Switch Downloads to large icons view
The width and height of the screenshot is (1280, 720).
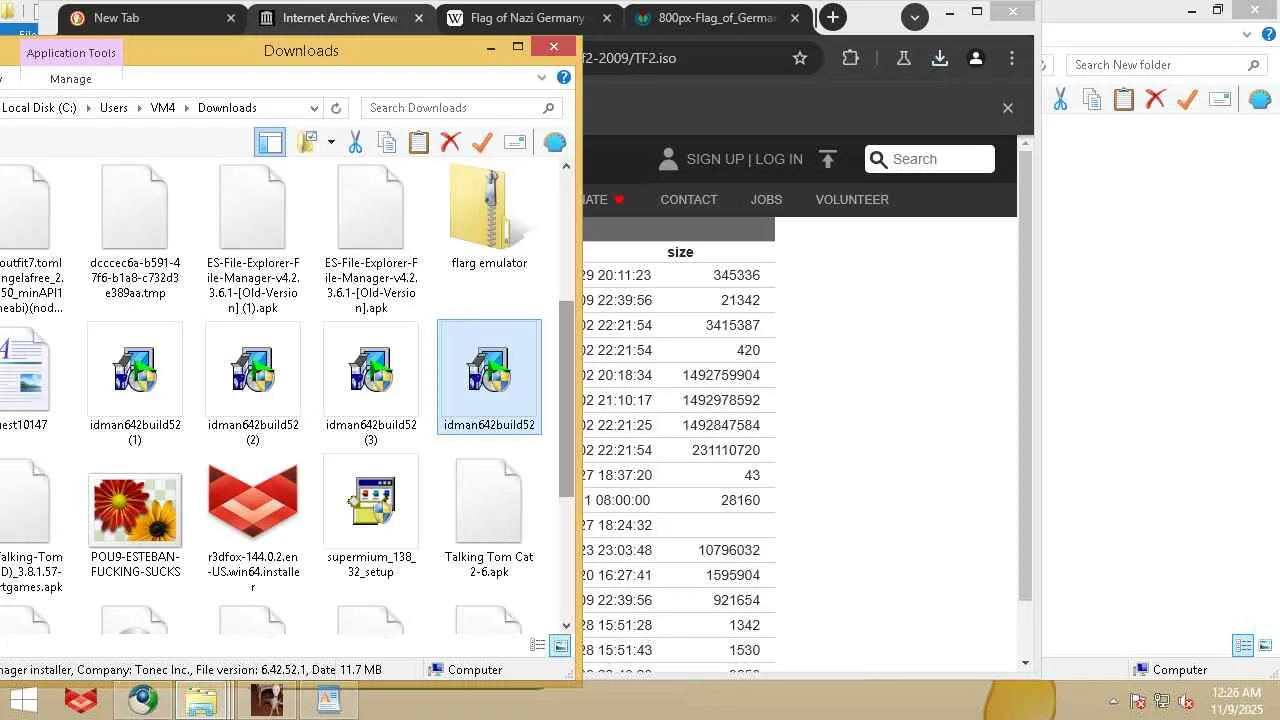coord(560,646)
